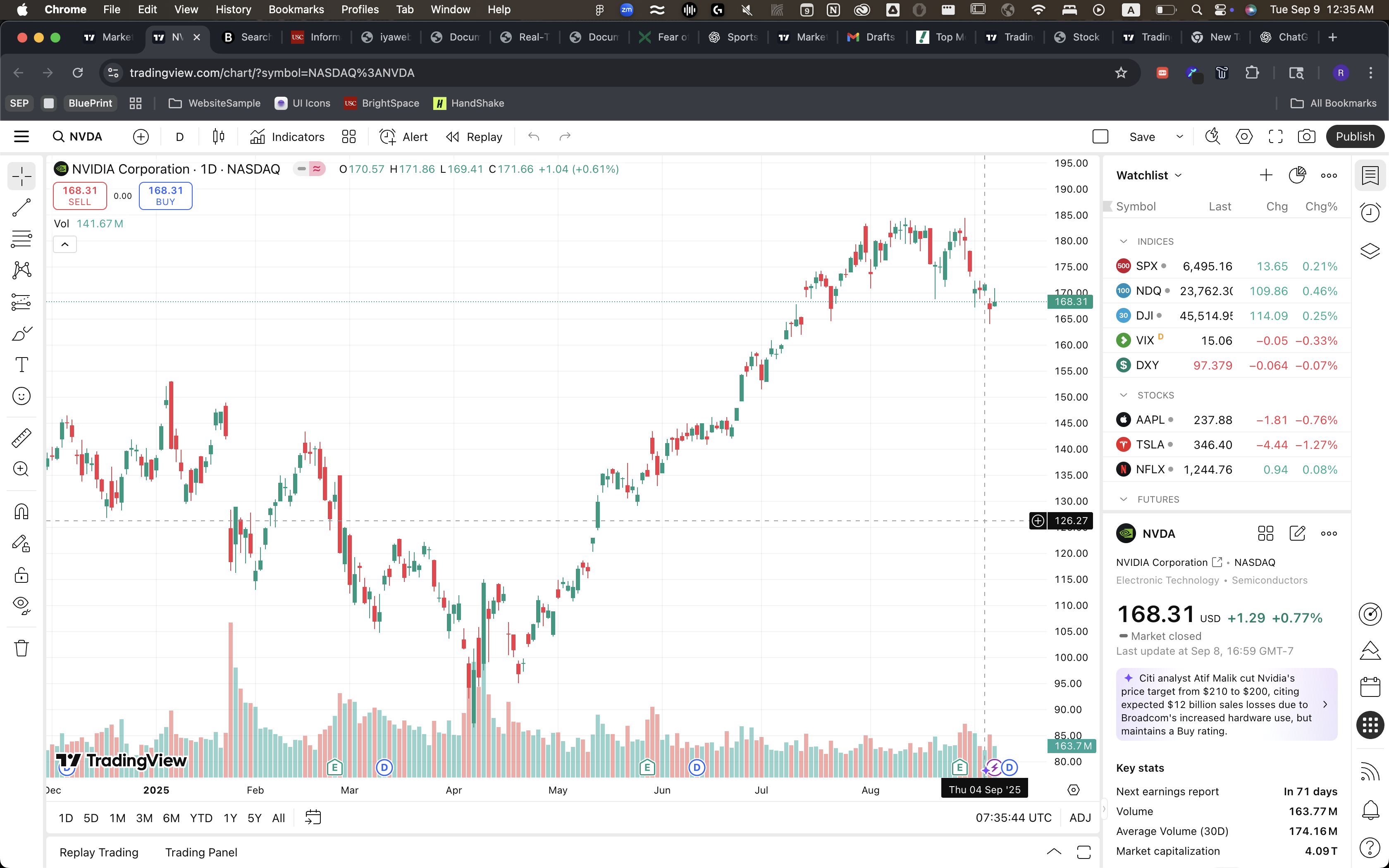Open dropdown arrow next to Save
The image size is (1389, 868).
coord(1179,137)
